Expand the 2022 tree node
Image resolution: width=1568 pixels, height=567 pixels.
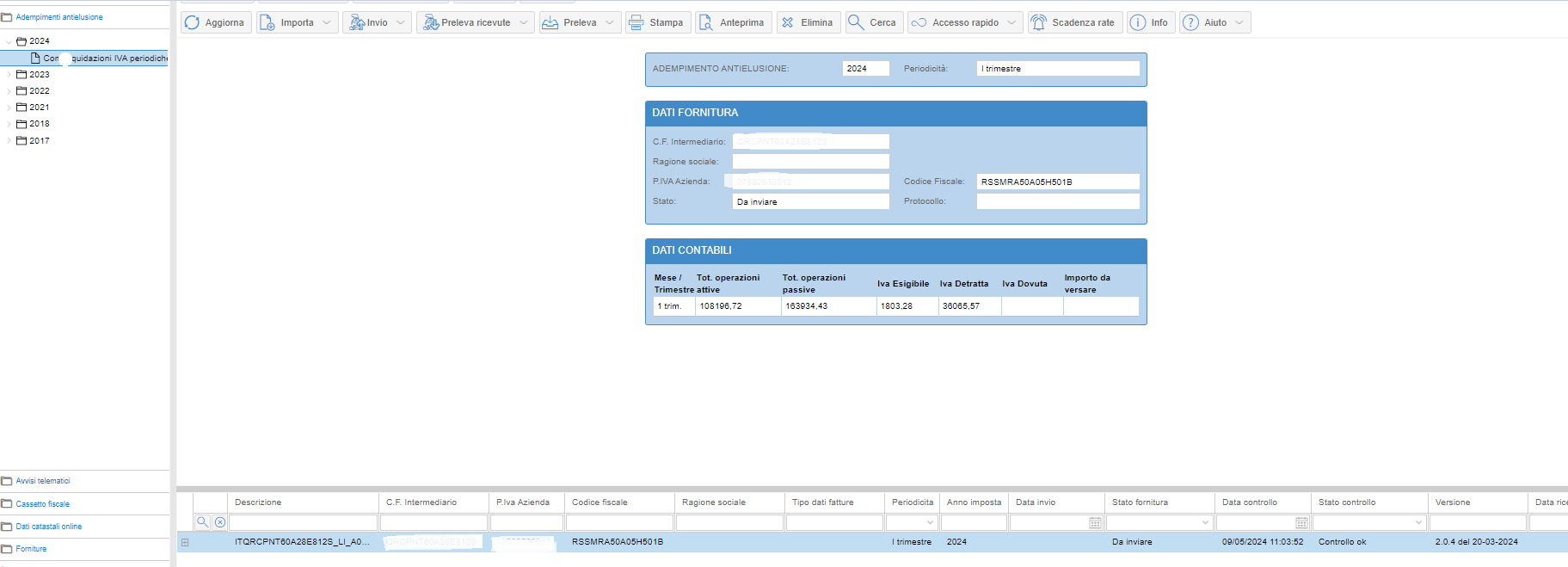9,91
